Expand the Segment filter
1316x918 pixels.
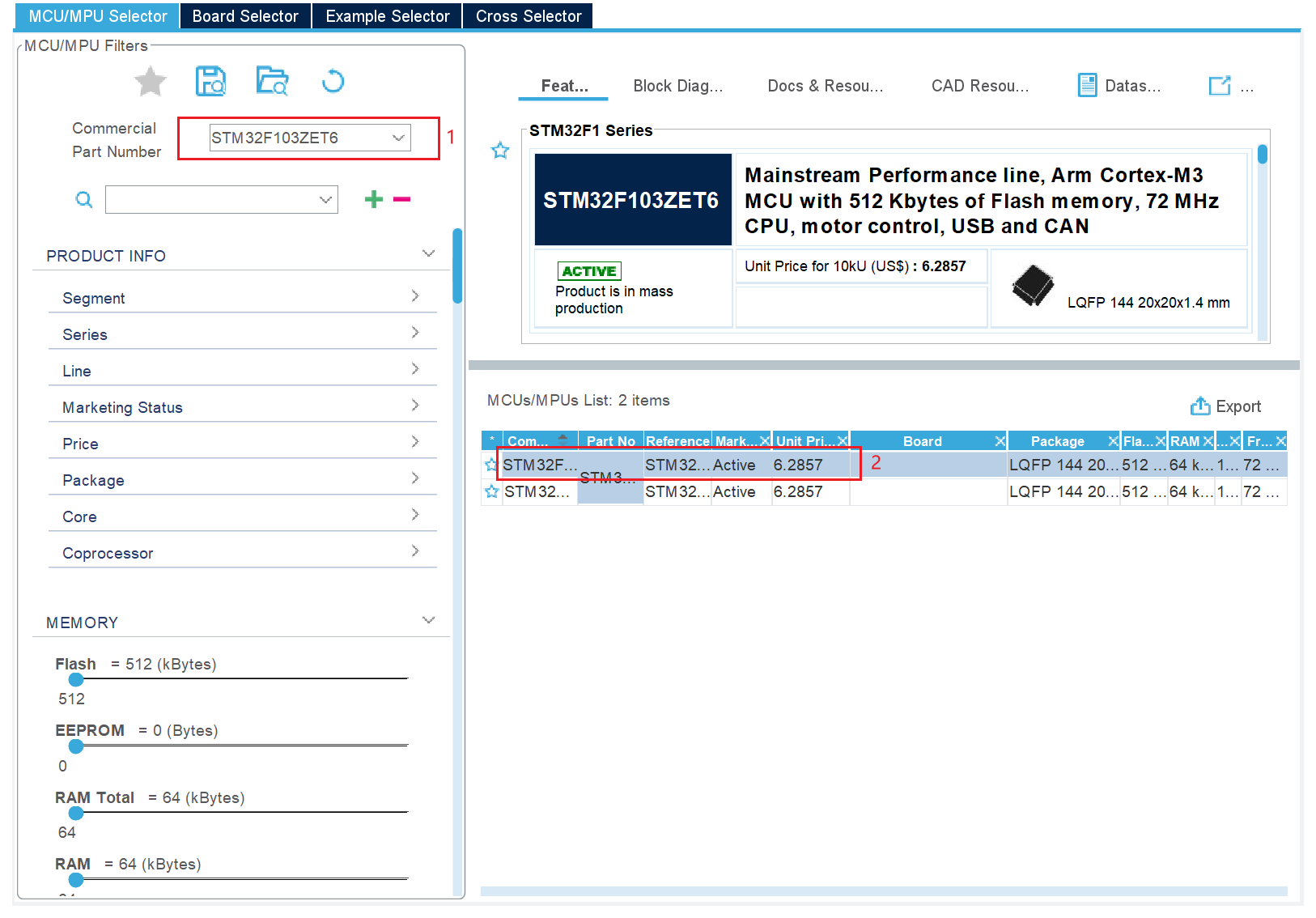click(415, 296)
